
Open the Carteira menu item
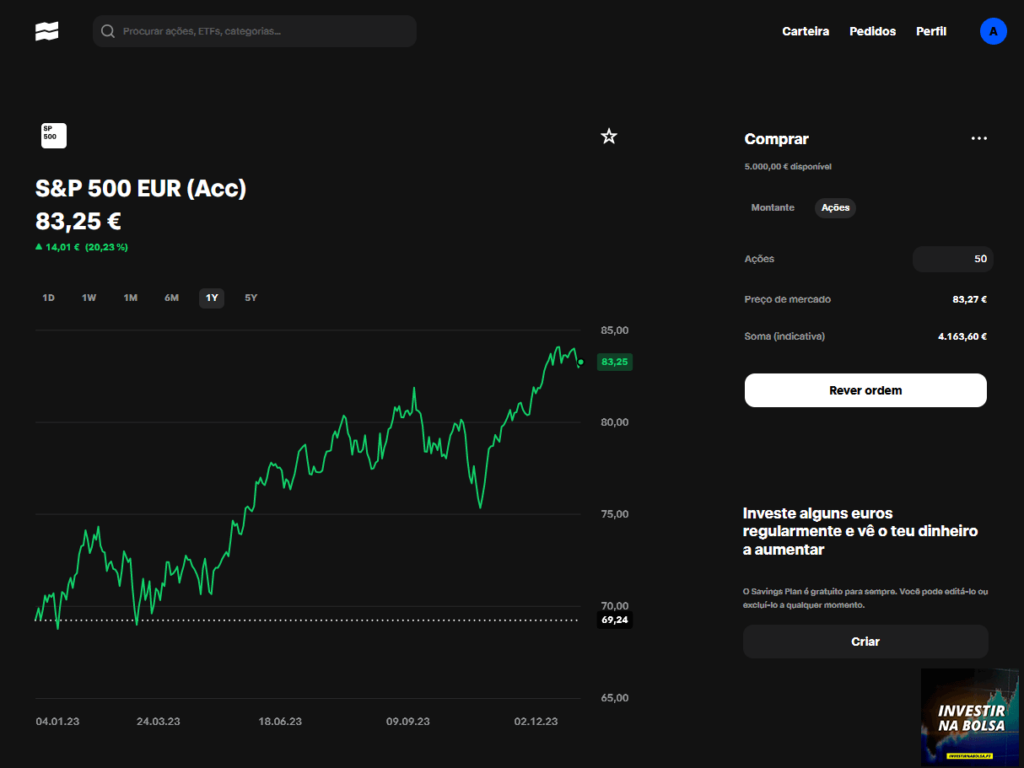(805, 31)
